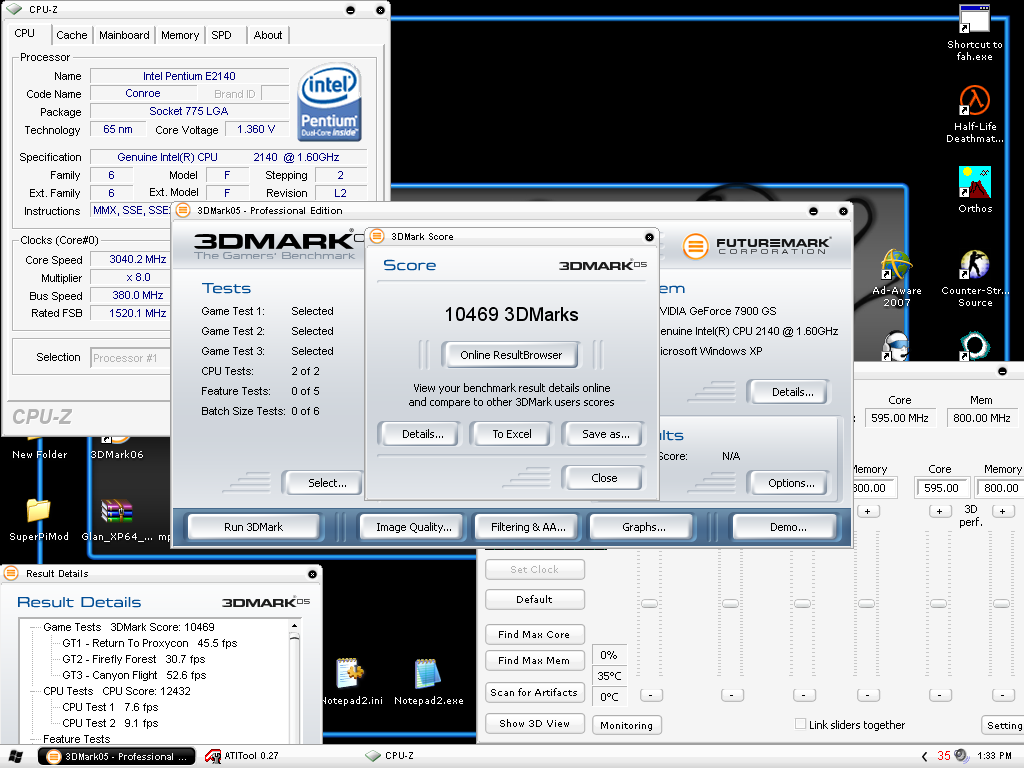
Task: Click Show 3D View in ATITool
Action: click(x=534, y=724)
